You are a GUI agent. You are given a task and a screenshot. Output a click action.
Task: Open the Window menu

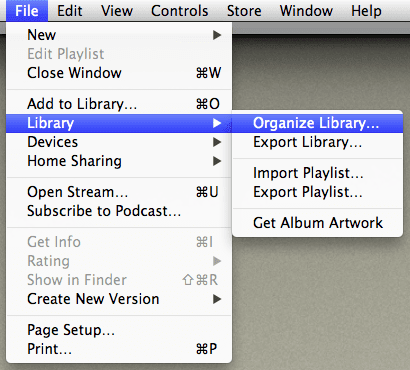(x=306, y=11)
